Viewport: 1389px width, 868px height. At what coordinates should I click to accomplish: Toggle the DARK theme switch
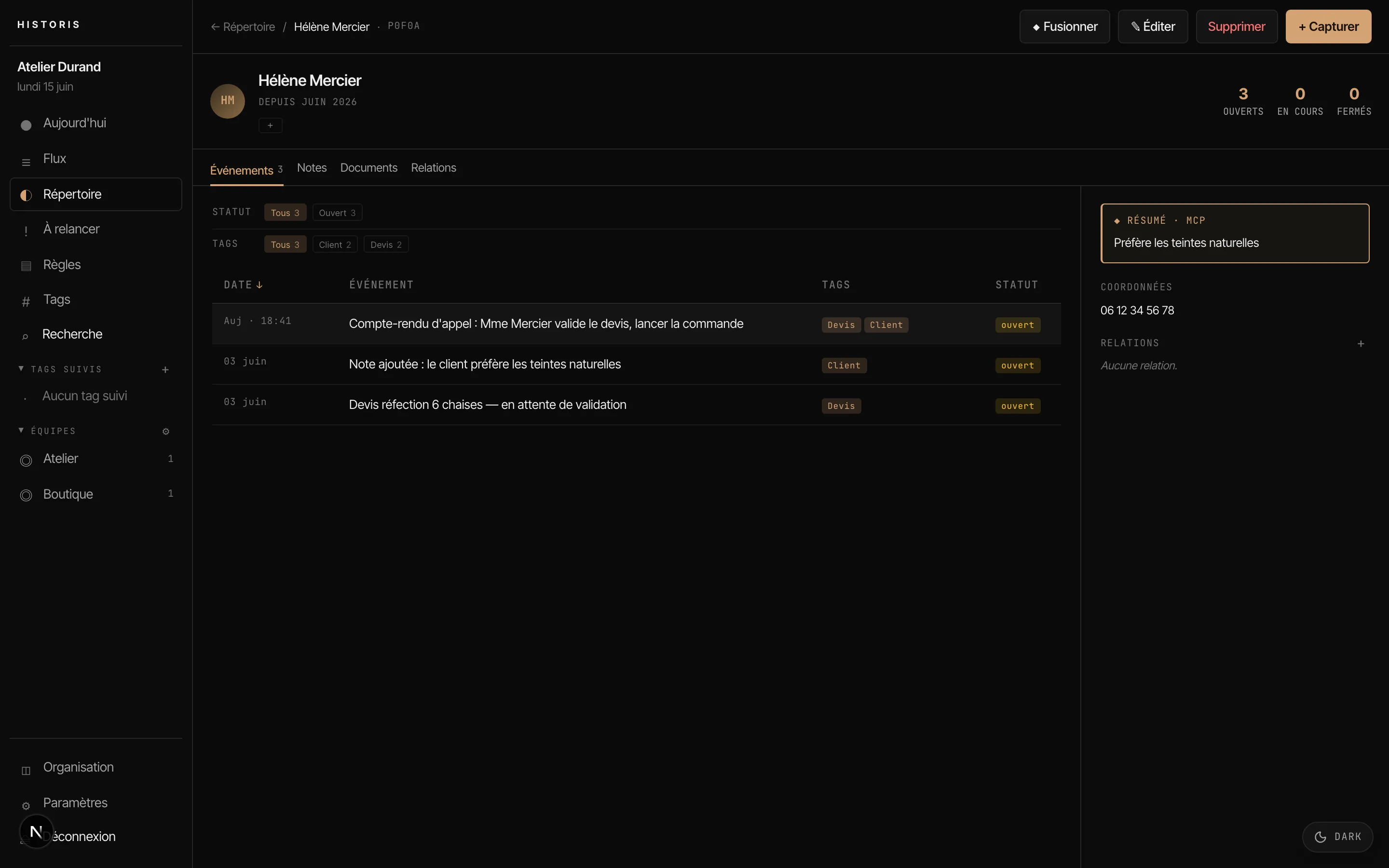coord(1337,837)
